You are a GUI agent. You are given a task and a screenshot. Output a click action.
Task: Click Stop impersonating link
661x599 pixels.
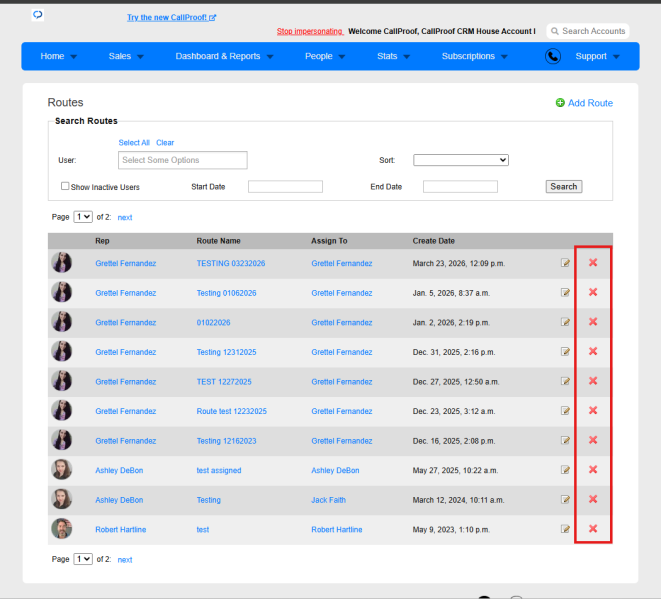(x=310, y=31)
